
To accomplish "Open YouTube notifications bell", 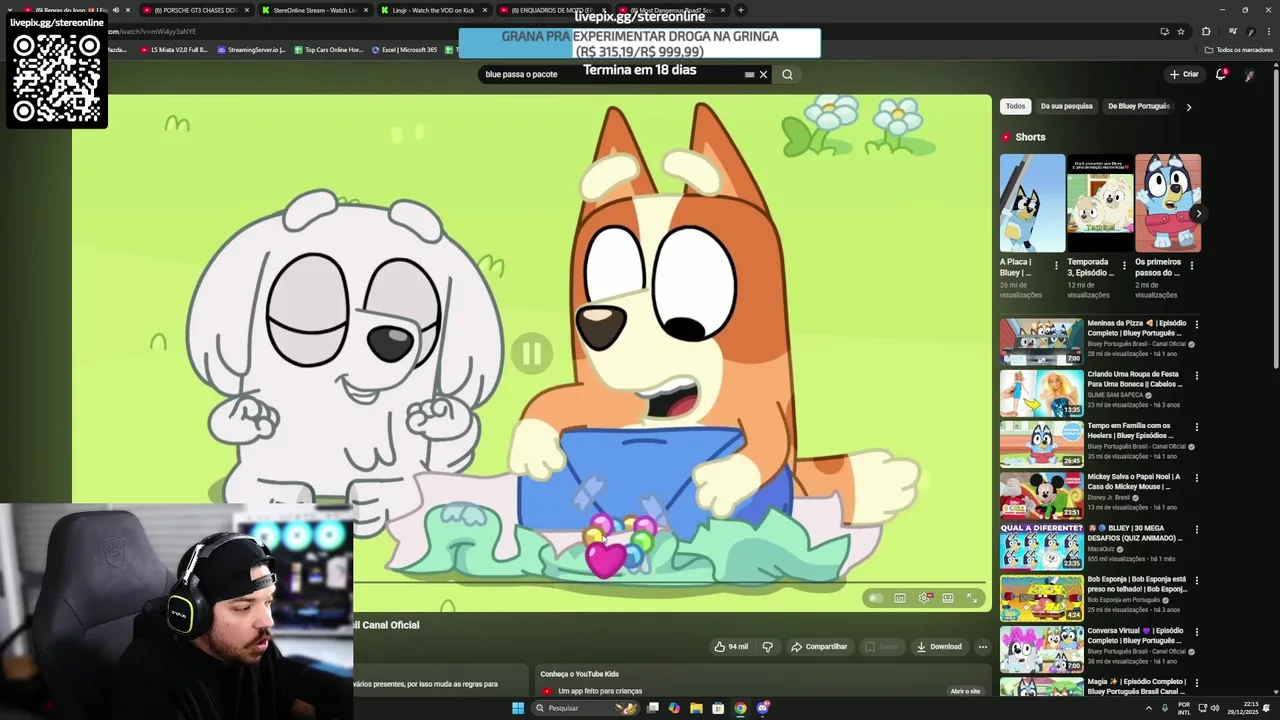I will [x=1220, y=74].
